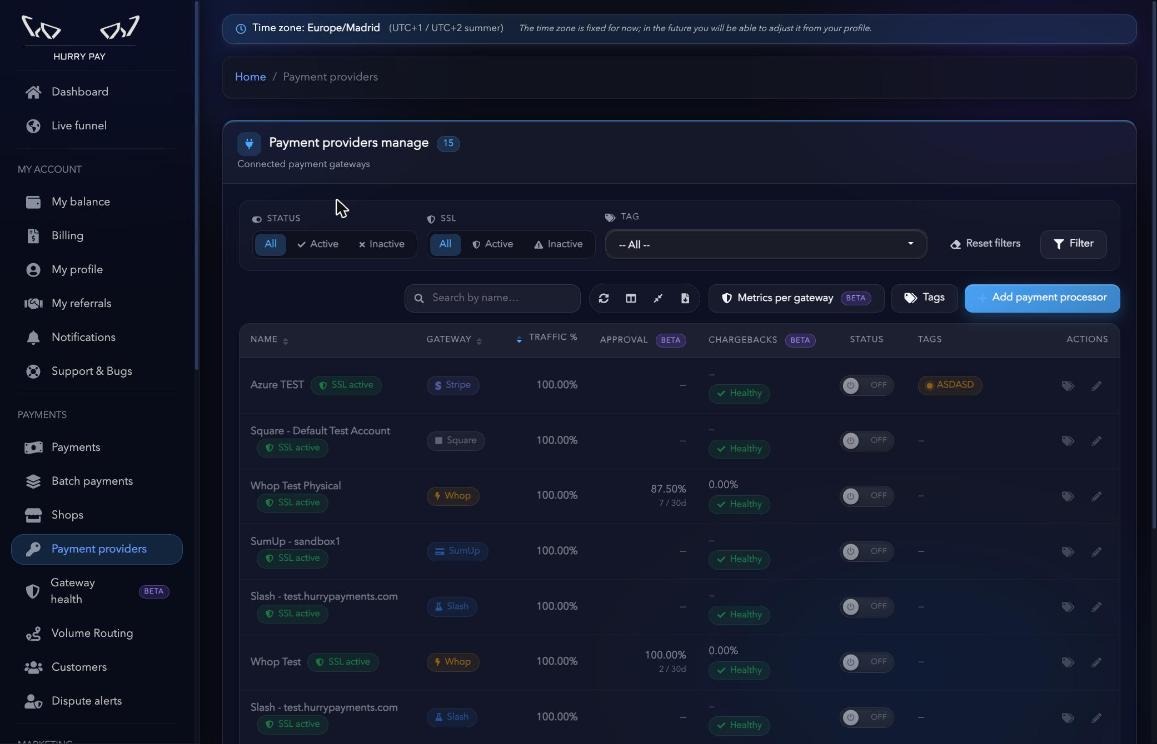The width and height of the screenshot is (1157, 744).
Task: Open the TAG filter dropdown
Action: tap(766, 244)
